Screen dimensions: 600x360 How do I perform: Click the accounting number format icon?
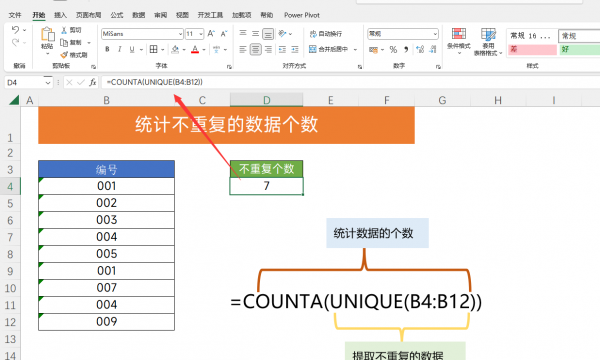point(373,50)
